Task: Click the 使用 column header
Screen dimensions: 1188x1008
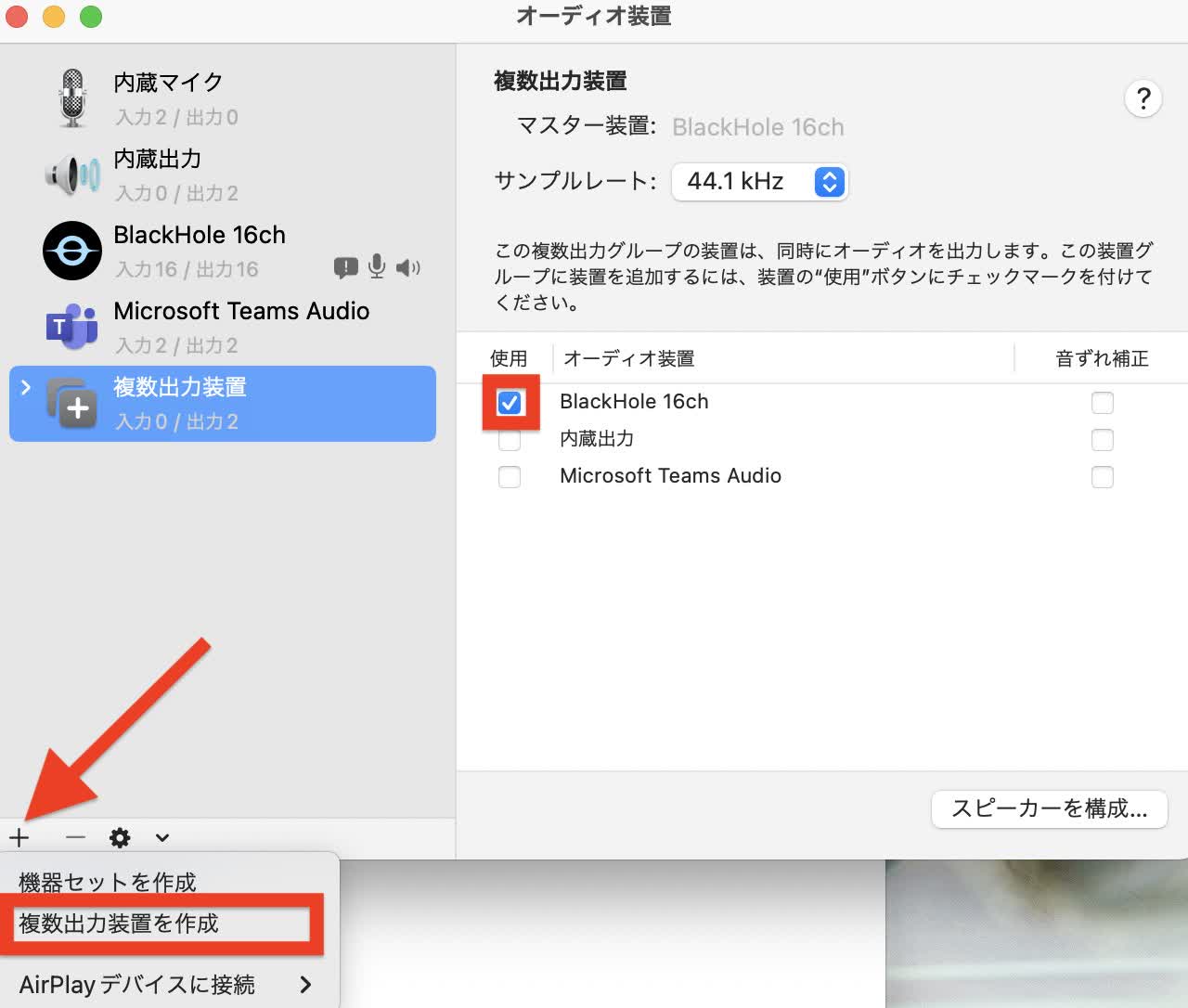Action: point(509,358)
